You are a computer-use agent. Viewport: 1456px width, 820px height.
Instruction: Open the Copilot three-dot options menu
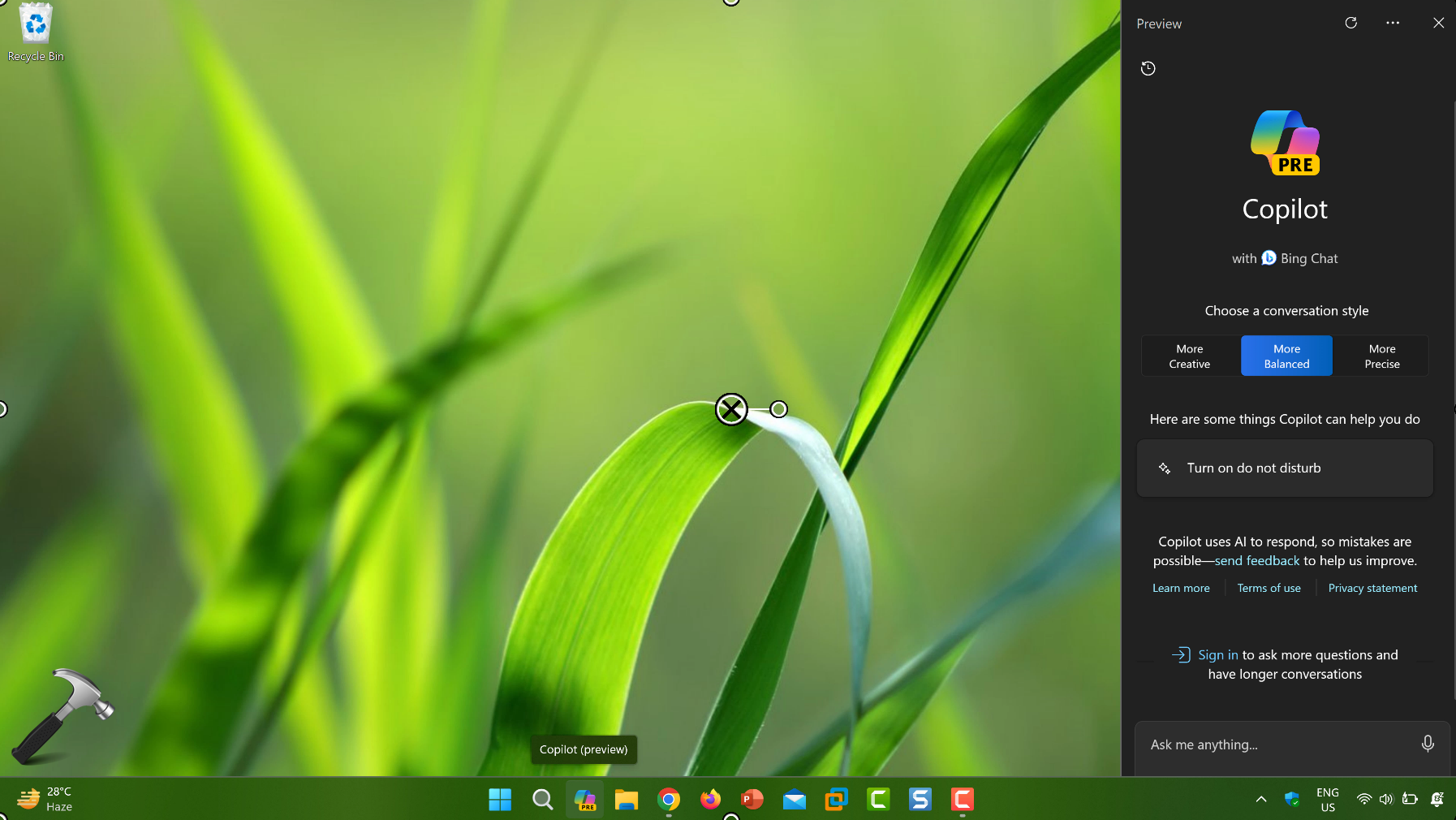(1393, 23)
